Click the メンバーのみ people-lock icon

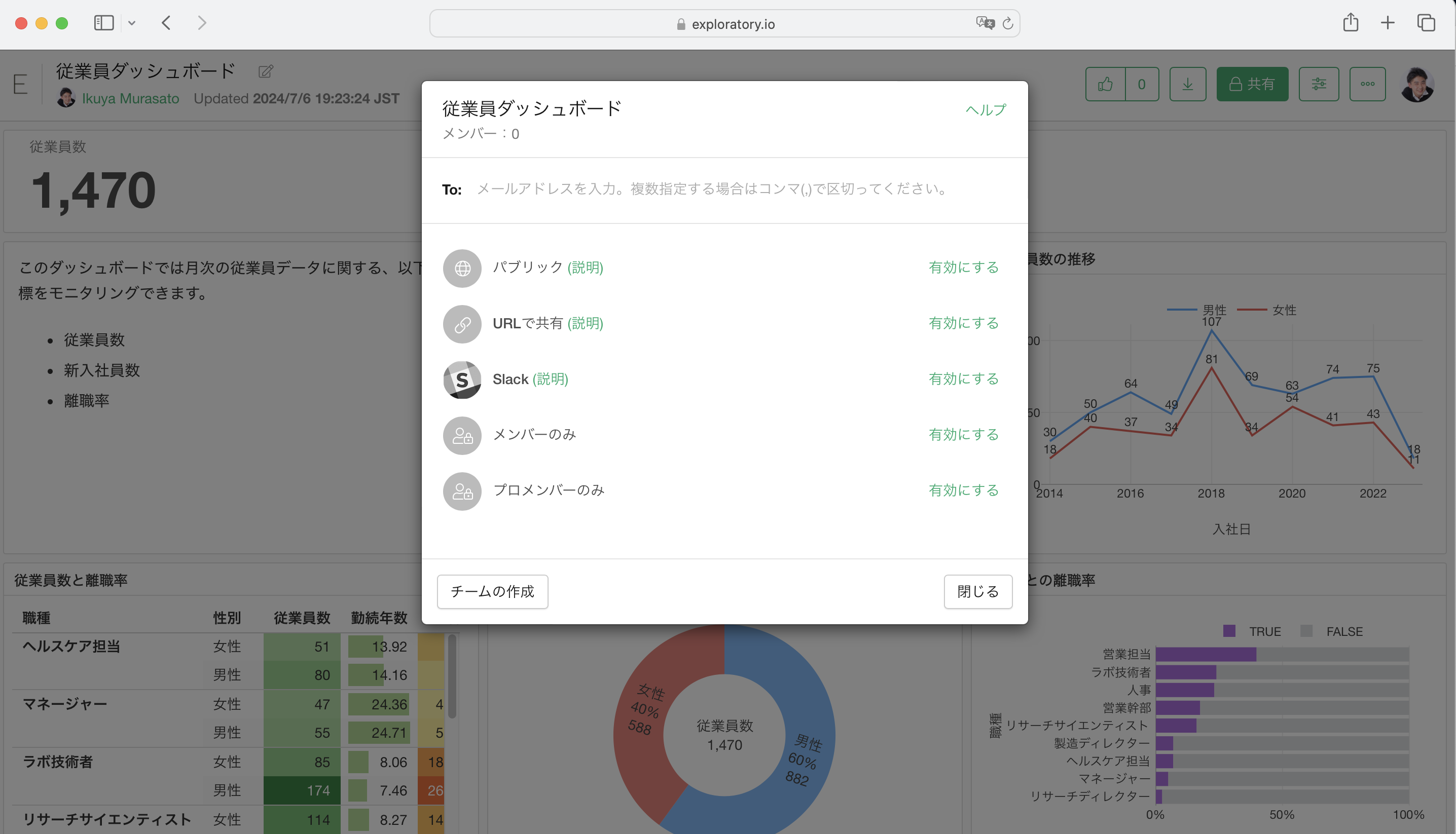tap(462, 435)
